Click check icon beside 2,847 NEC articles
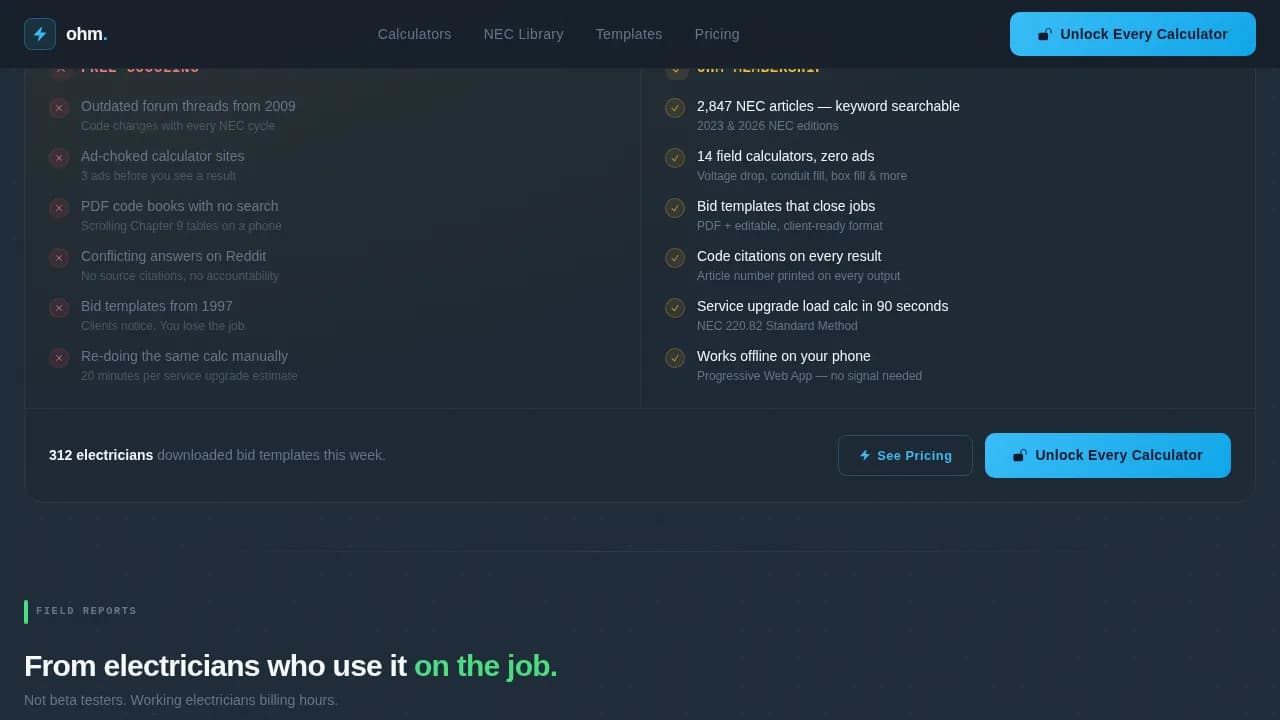1280x720 pixels. [675, 108]
